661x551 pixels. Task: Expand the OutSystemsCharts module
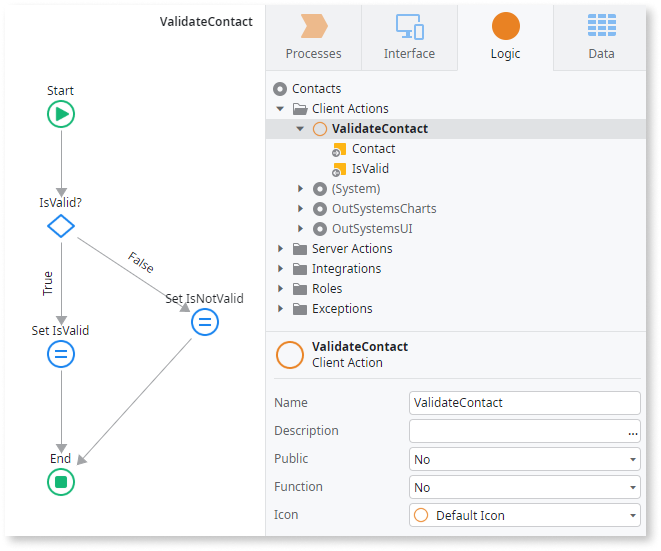coord(300,209)
